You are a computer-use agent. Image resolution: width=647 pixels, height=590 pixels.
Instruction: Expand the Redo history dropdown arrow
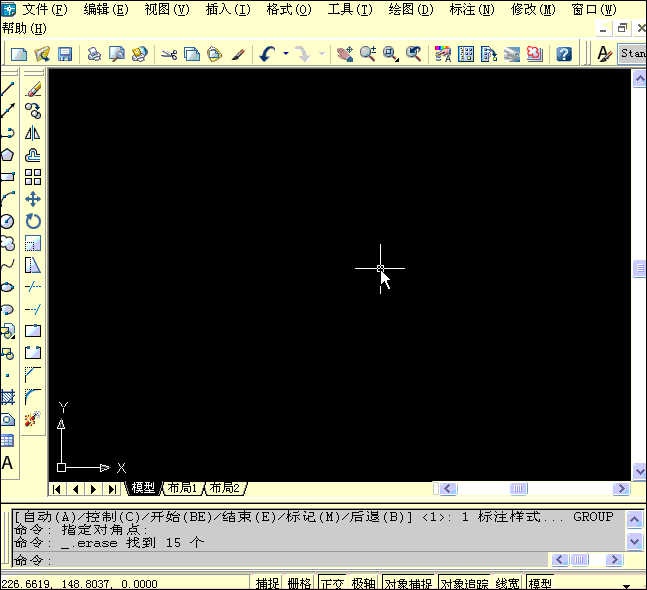322,54
